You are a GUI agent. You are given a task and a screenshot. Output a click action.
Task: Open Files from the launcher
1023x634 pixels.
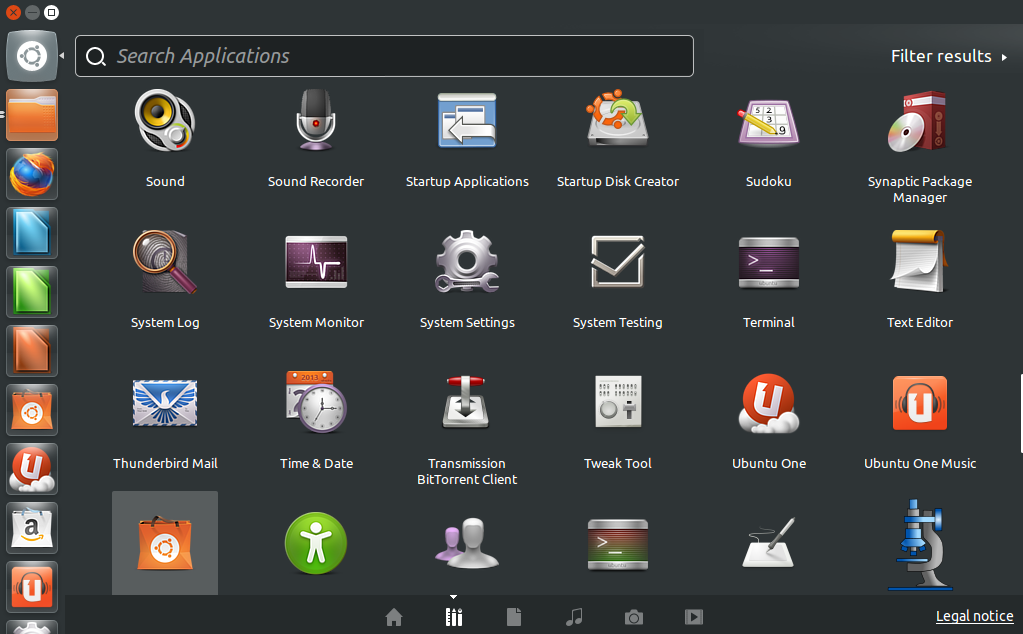click(x=32, y=115)
